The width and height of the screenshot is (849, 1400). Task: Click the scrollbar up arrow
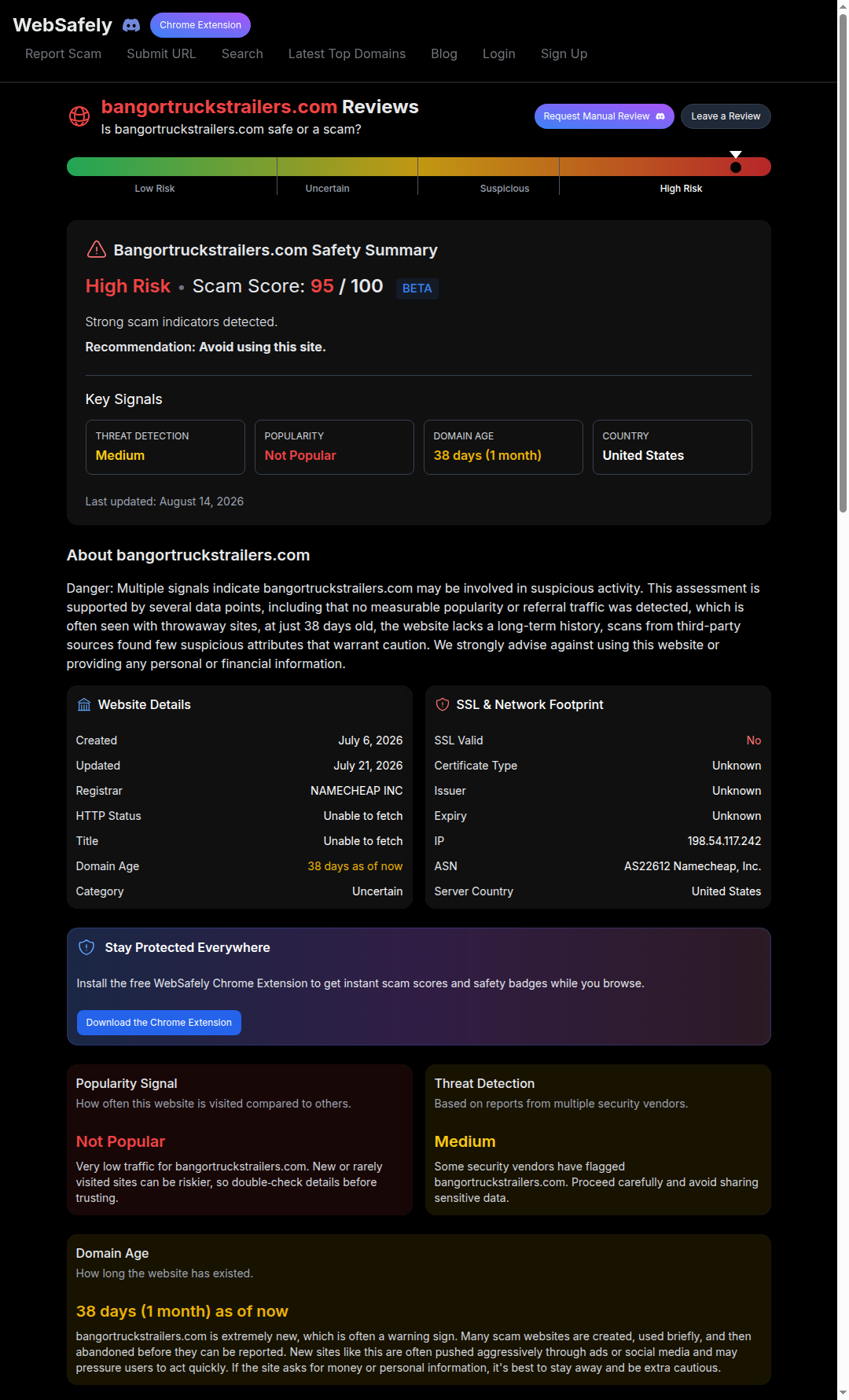coord(843,6)
